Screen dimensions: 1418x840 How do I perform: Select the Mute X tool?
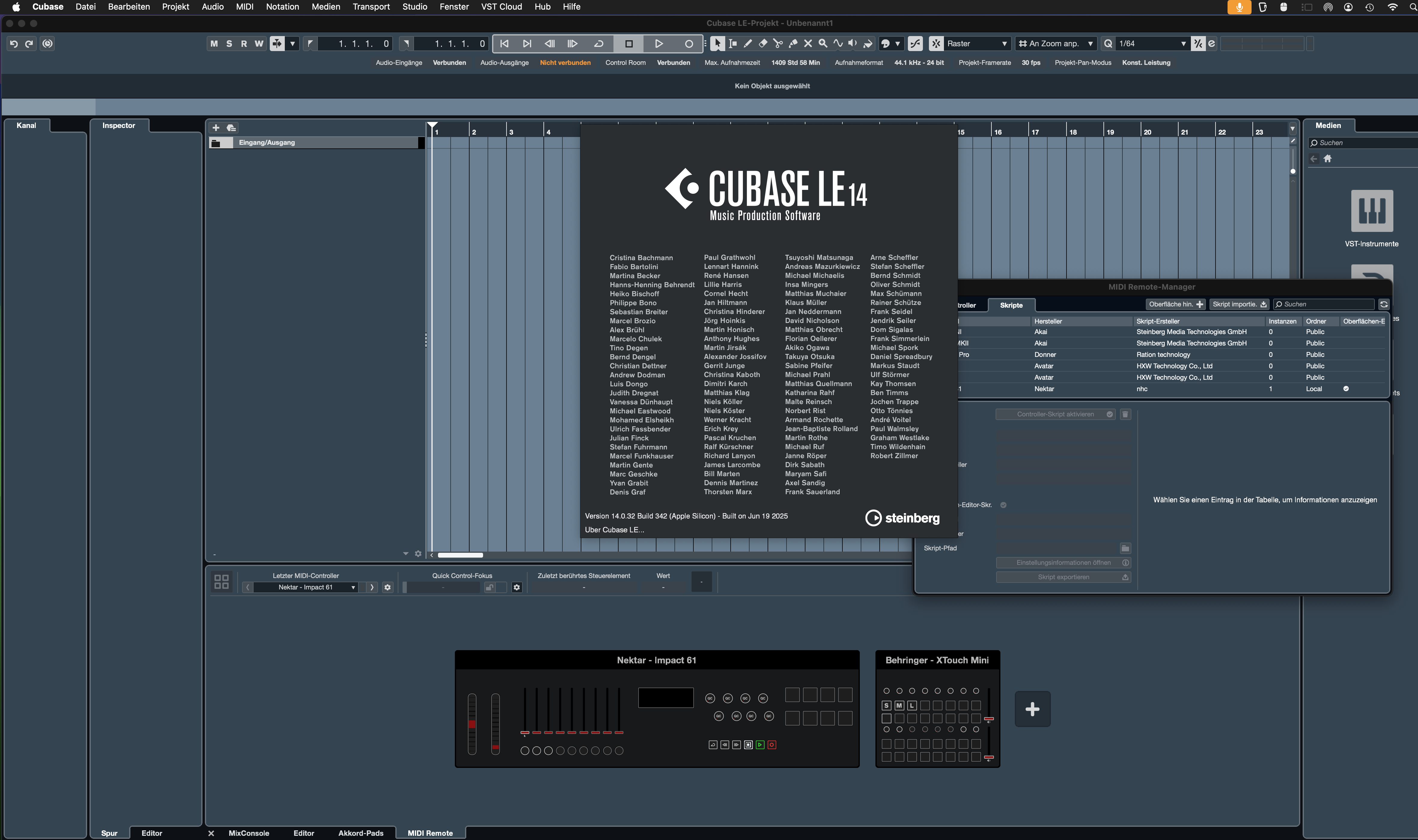pos(808,44)
